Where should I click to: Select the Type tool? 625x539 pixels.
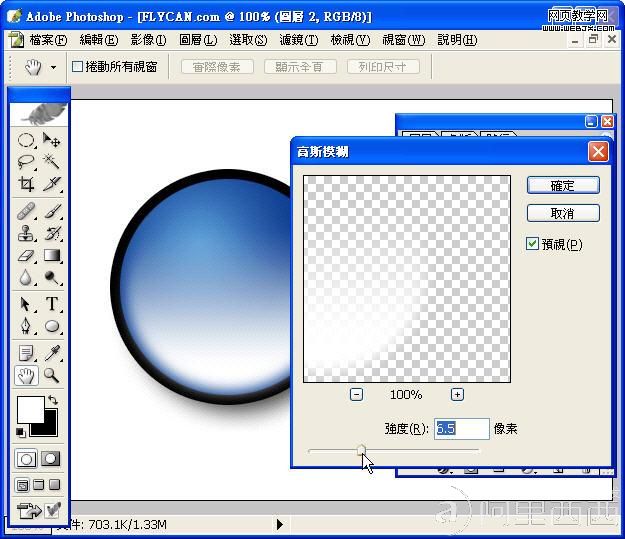click(x=52, y=304)
